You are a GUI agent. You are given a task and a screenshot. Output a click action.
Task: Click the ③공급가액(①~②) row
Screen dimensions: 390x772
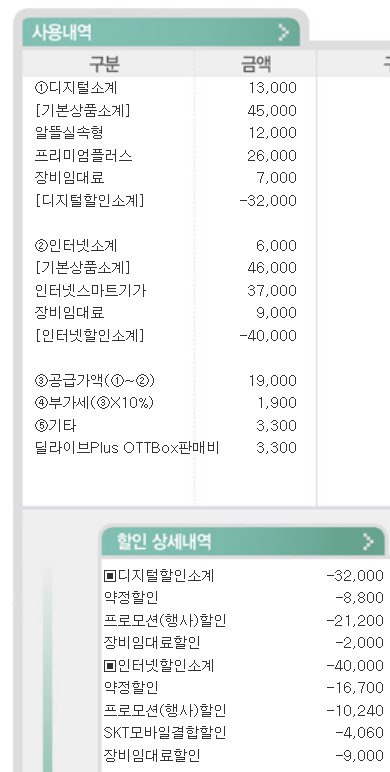click(x=165, y=381)
